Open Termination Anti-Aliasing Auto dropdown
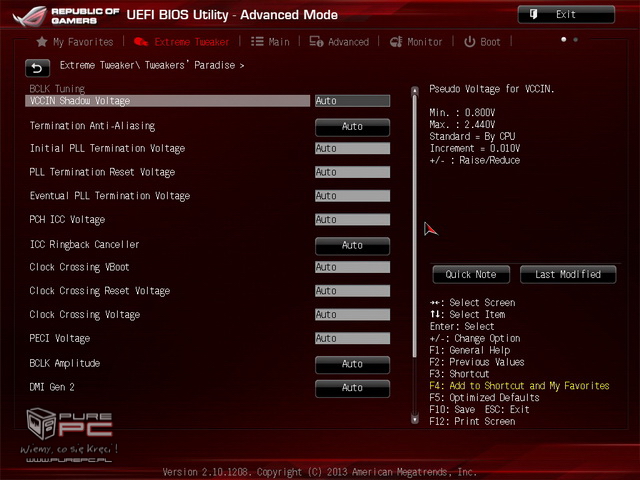 click(352, 127)
